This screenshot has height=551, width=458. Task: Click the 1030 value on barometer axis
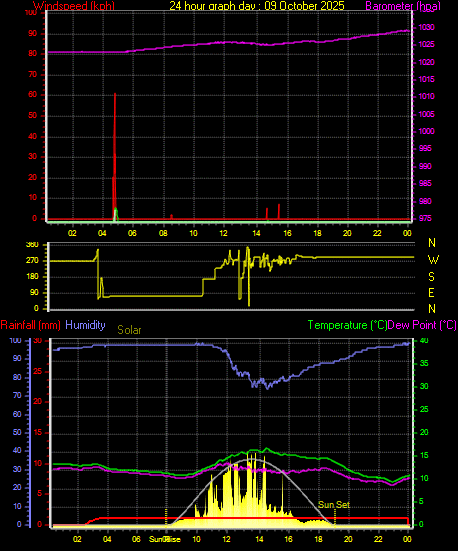click(426, 27)
